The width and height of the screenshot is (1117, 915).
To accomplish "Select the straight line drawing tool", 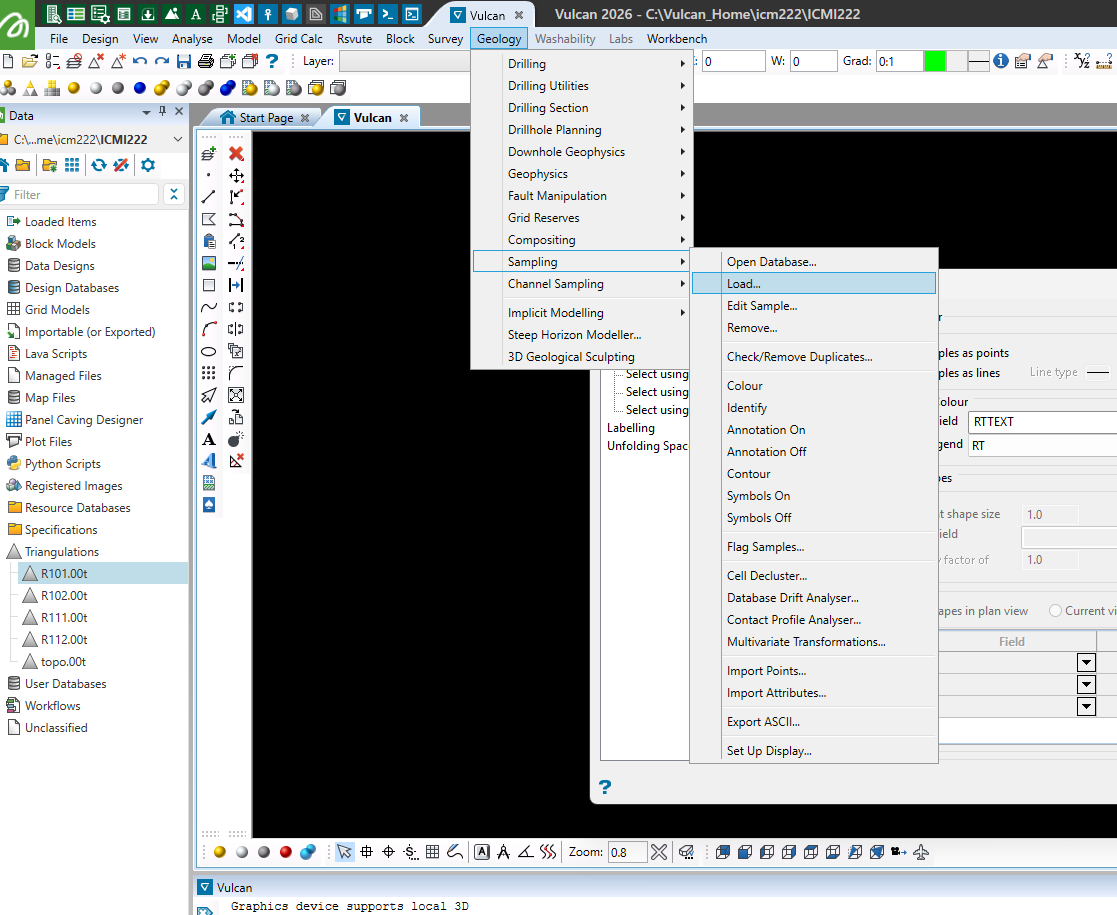I will pos(209,197).
